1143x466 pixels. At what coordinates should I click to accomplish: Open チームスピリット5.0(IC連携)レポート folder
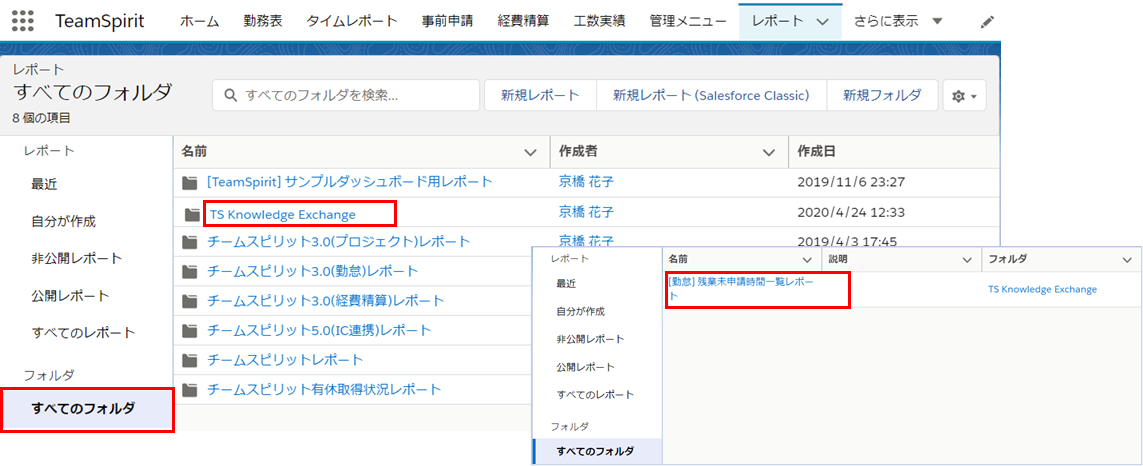tap(319, 330)
